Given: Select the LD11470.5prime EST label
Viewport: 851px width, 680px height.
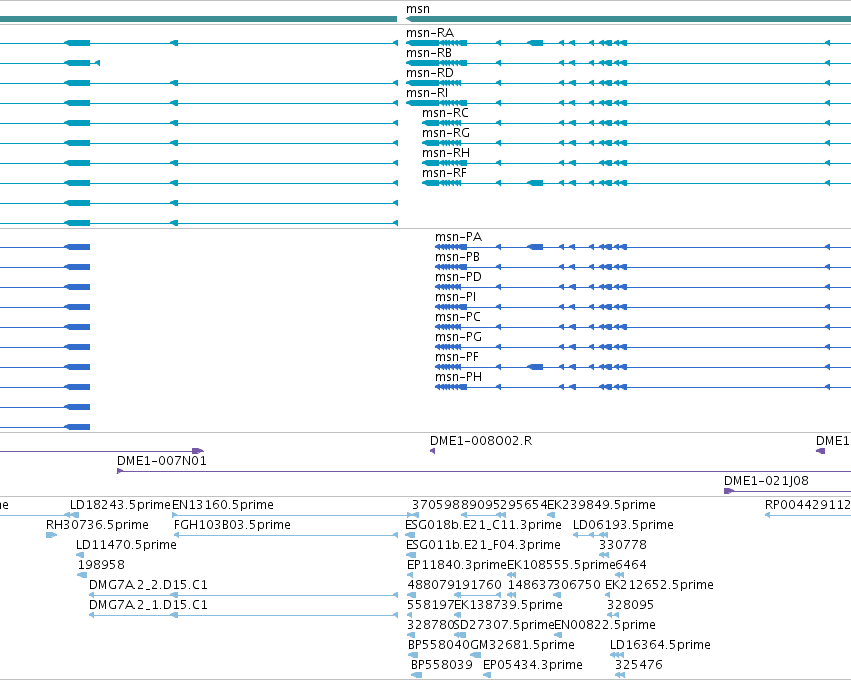Looking at the screenshot, I should [126, 545].
